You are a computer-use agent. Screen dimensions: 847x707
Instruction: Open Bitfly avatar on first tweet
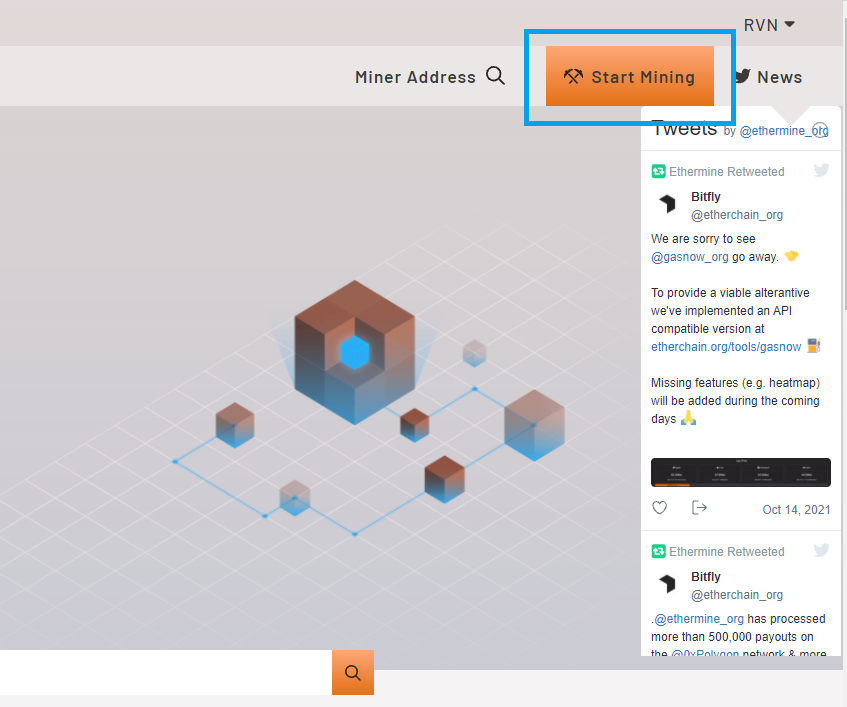coord(668,204)
